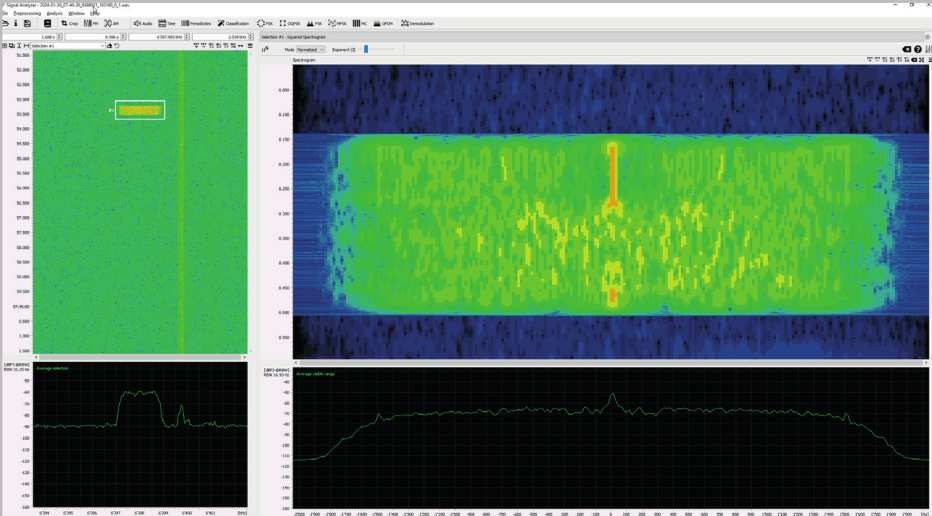Click the help question mark icon

917,49
